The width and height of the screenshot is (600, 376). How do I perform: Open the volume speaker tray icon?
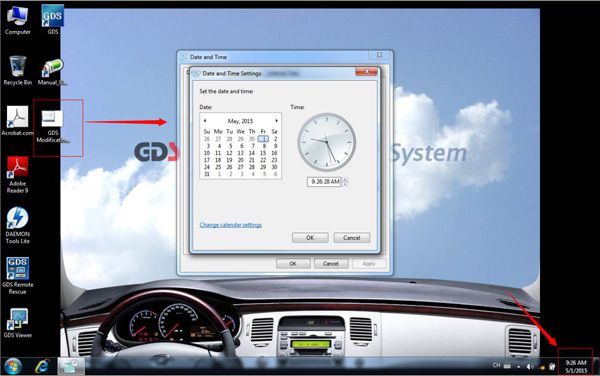[530, 367]
